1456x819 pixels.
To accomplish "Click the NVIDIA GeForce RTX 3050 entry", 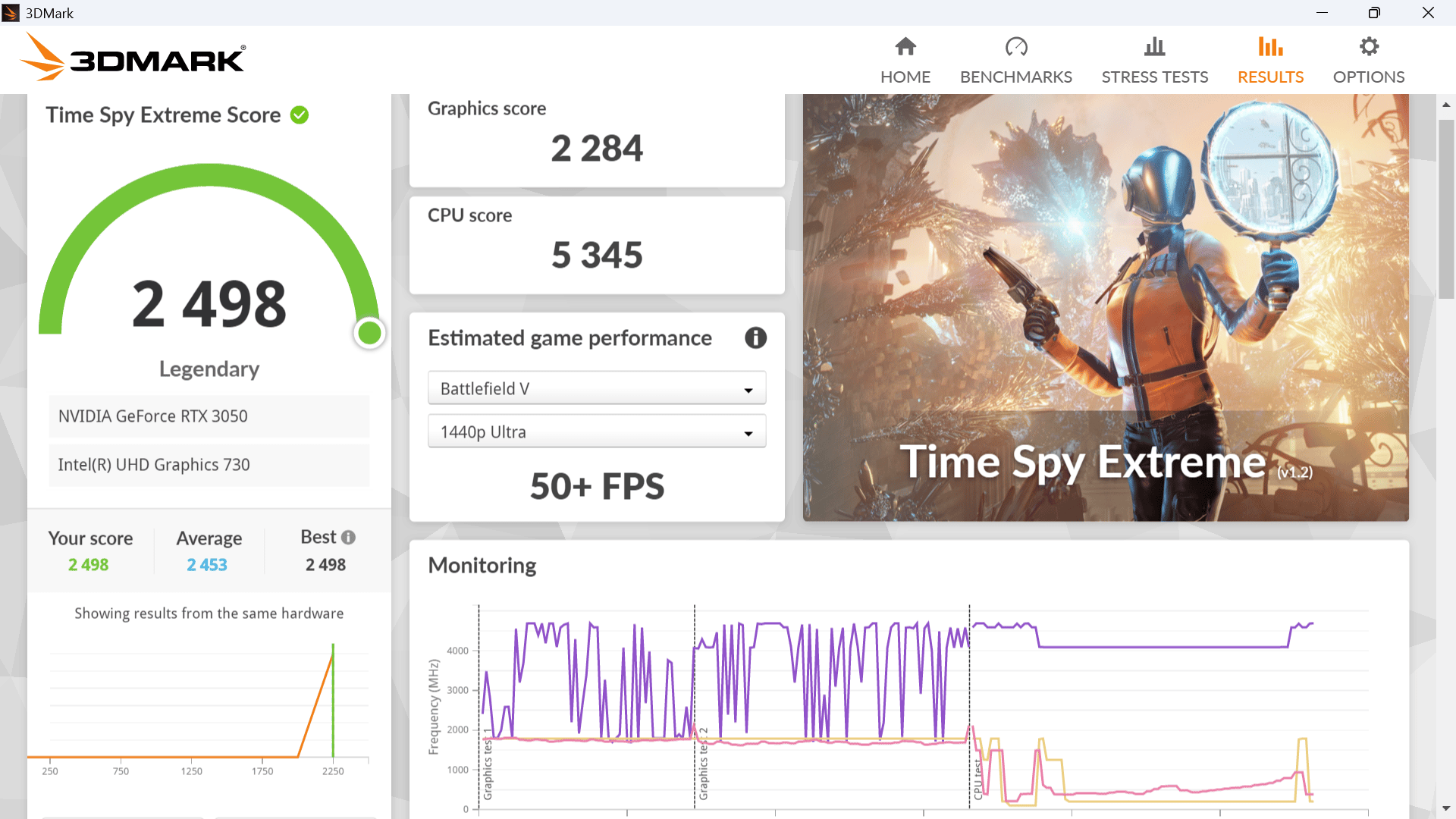I will 209,416.
